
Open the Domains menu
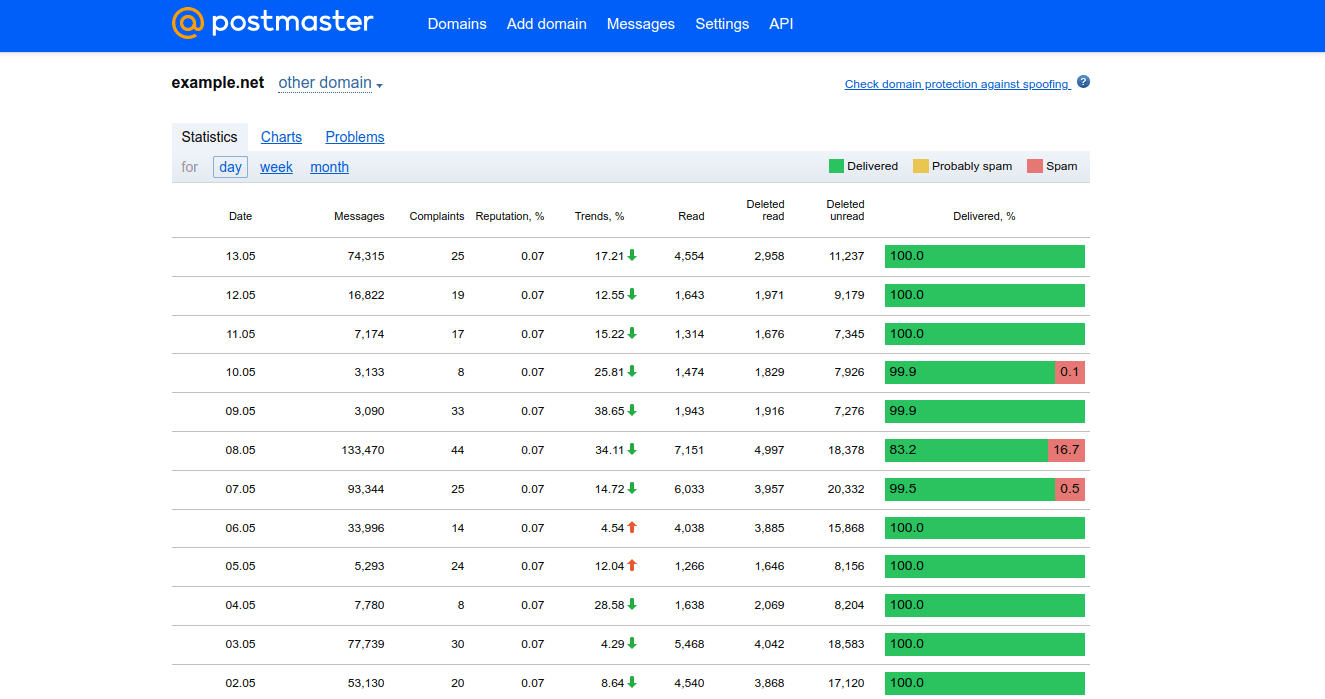click(457, 24)
